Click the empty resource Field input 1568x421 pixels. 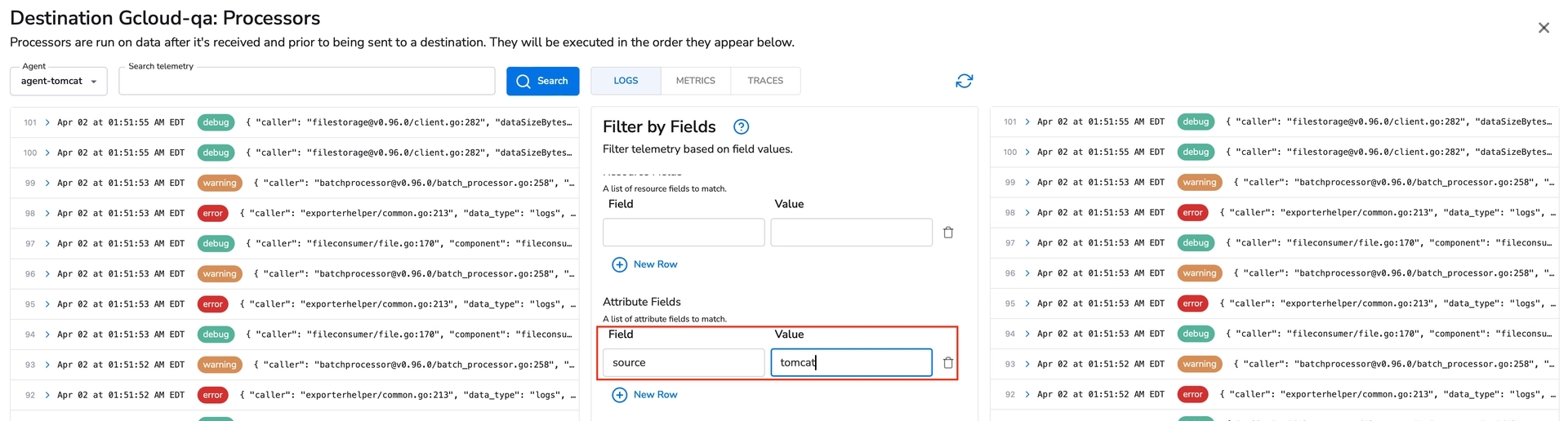(683, 233)
